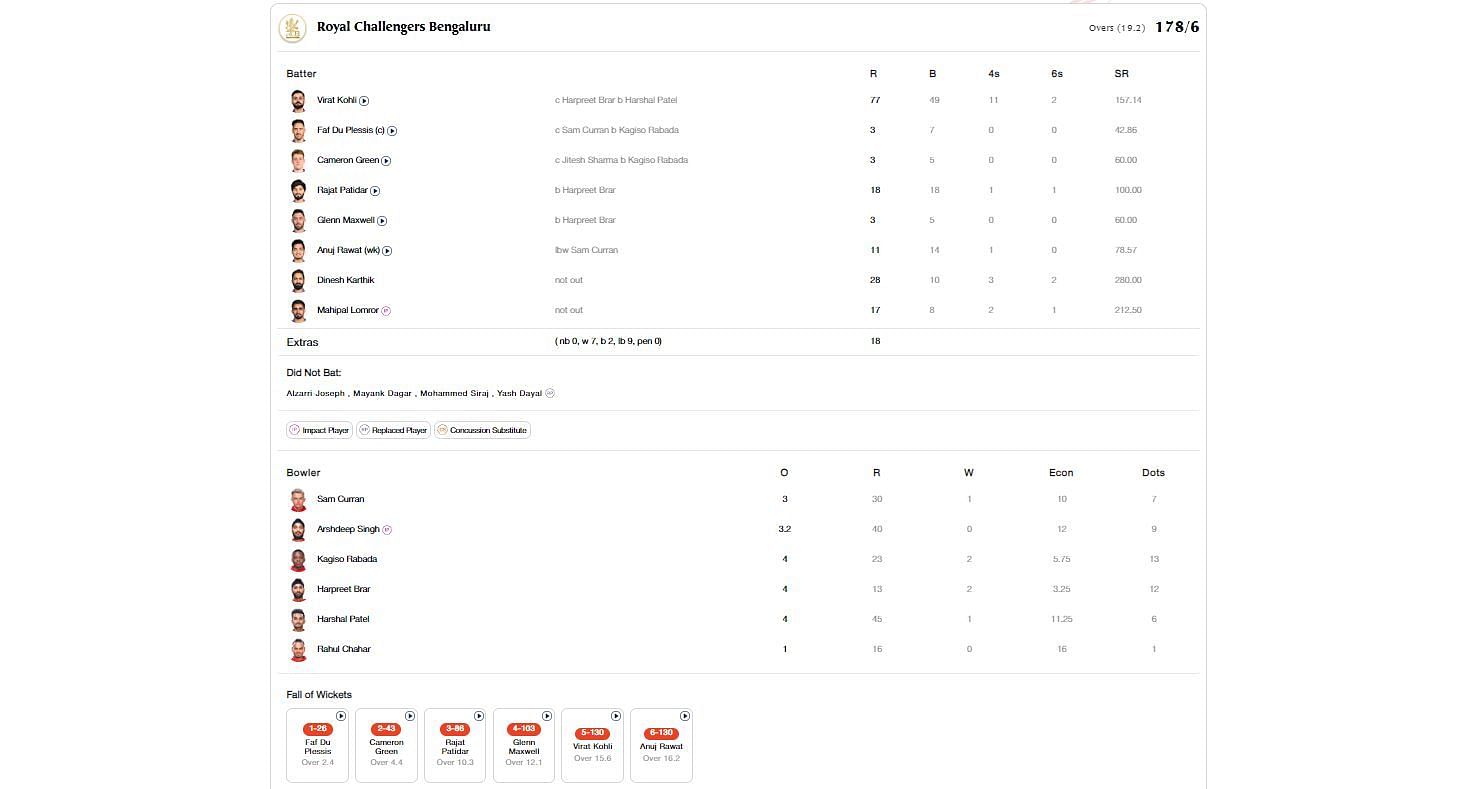1465x789 pixels.
Task: Open Glenn Maxwell's batter avatar
Action: [298, 221]
